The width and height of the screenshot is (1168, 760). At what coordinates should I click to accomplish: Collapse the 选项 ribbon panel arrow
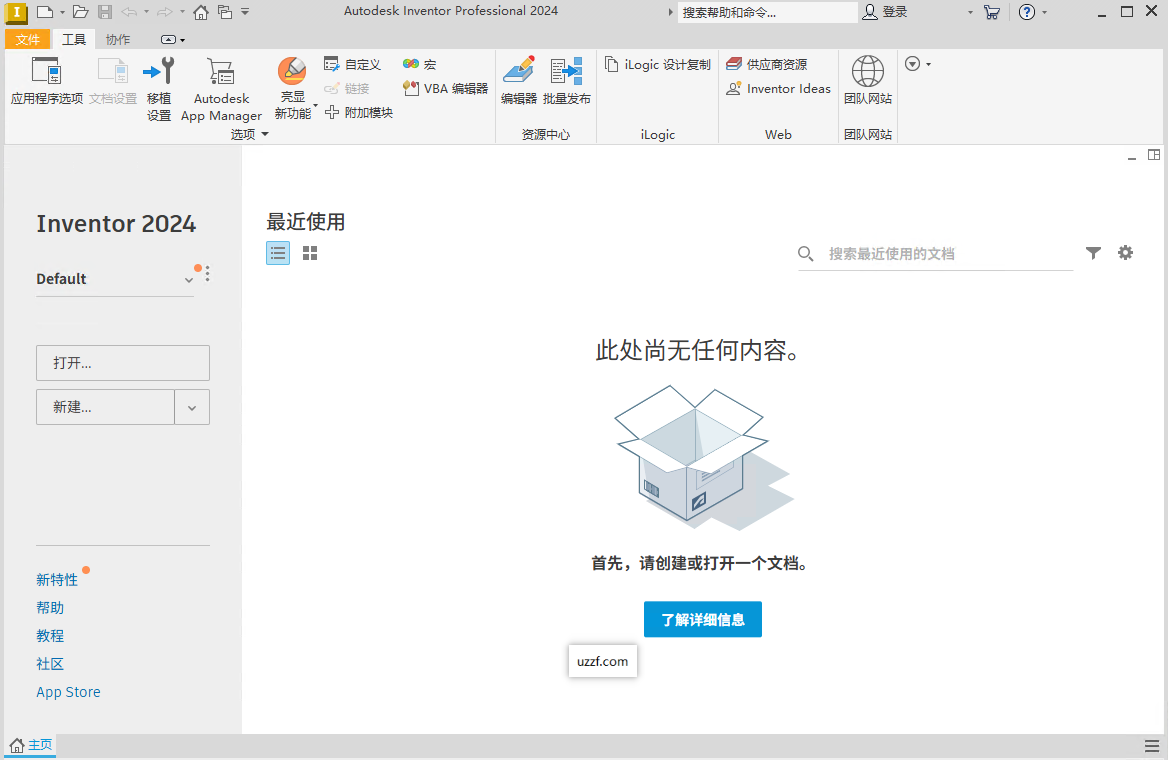tap(265, 134)
